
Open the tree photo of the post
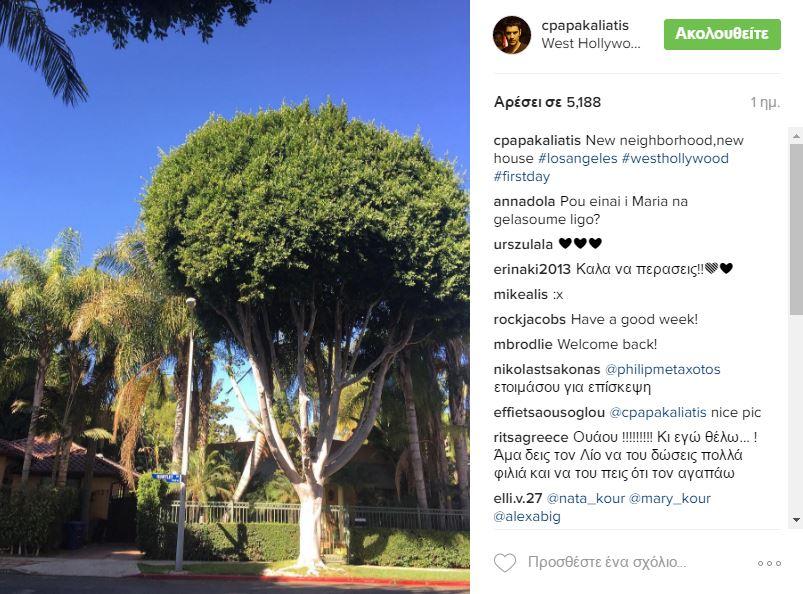coord(235,297)
